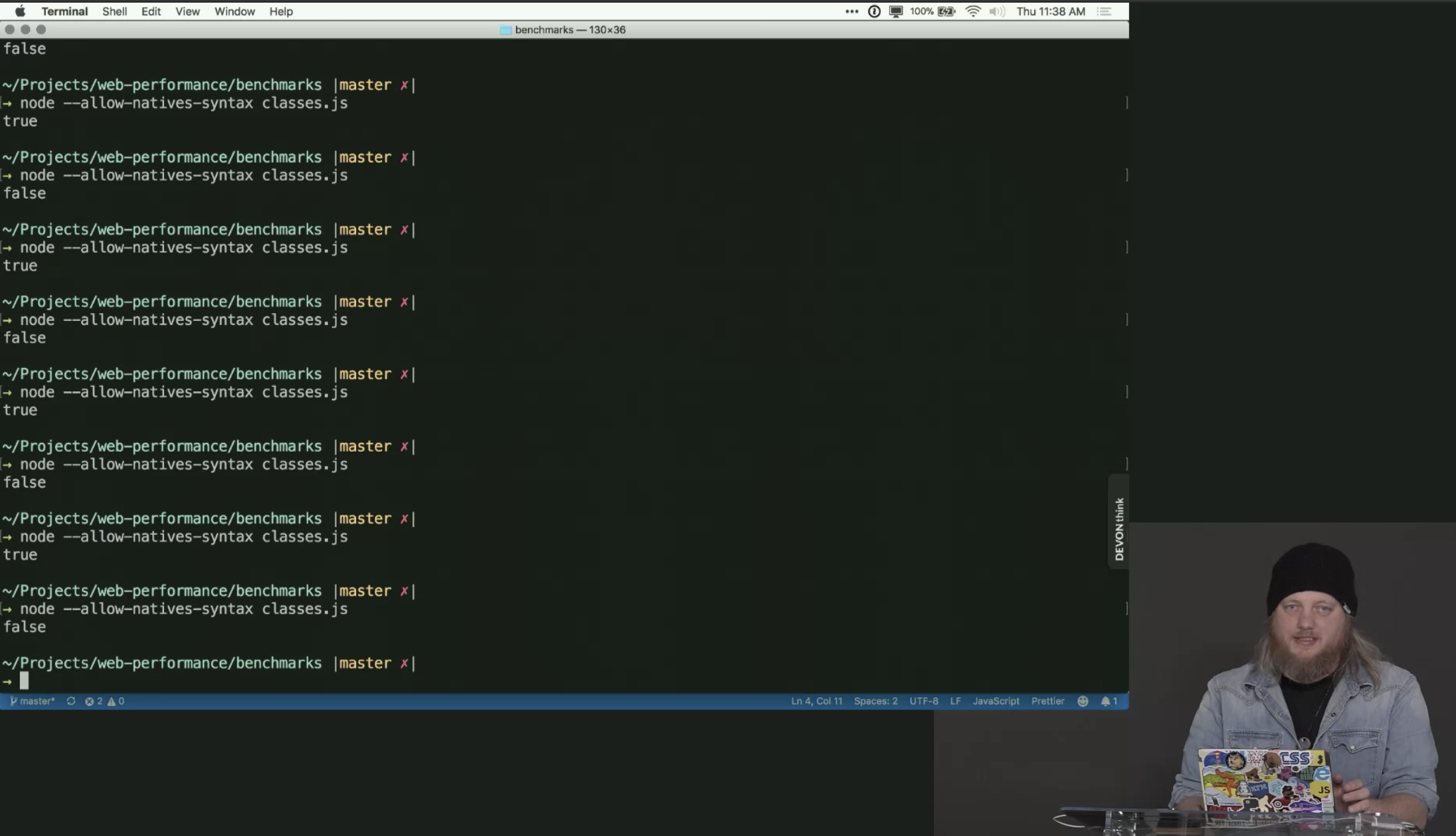Click the 'true' output above the last false

click(20, 554)
